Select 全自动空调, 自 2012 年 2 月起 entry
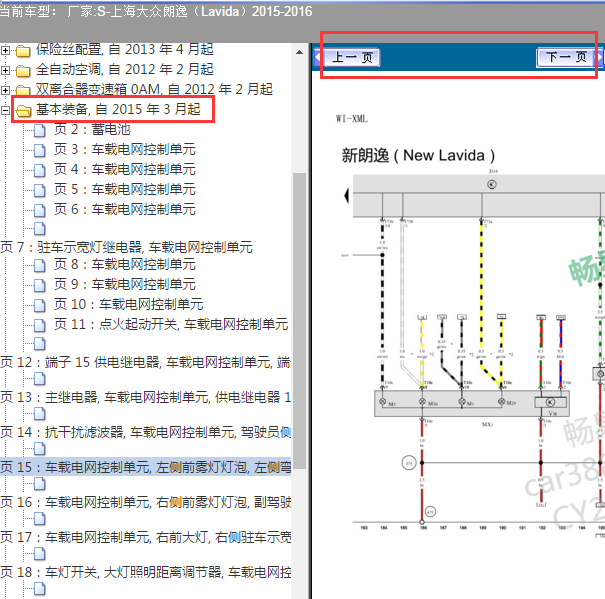 tap(125, 69)
